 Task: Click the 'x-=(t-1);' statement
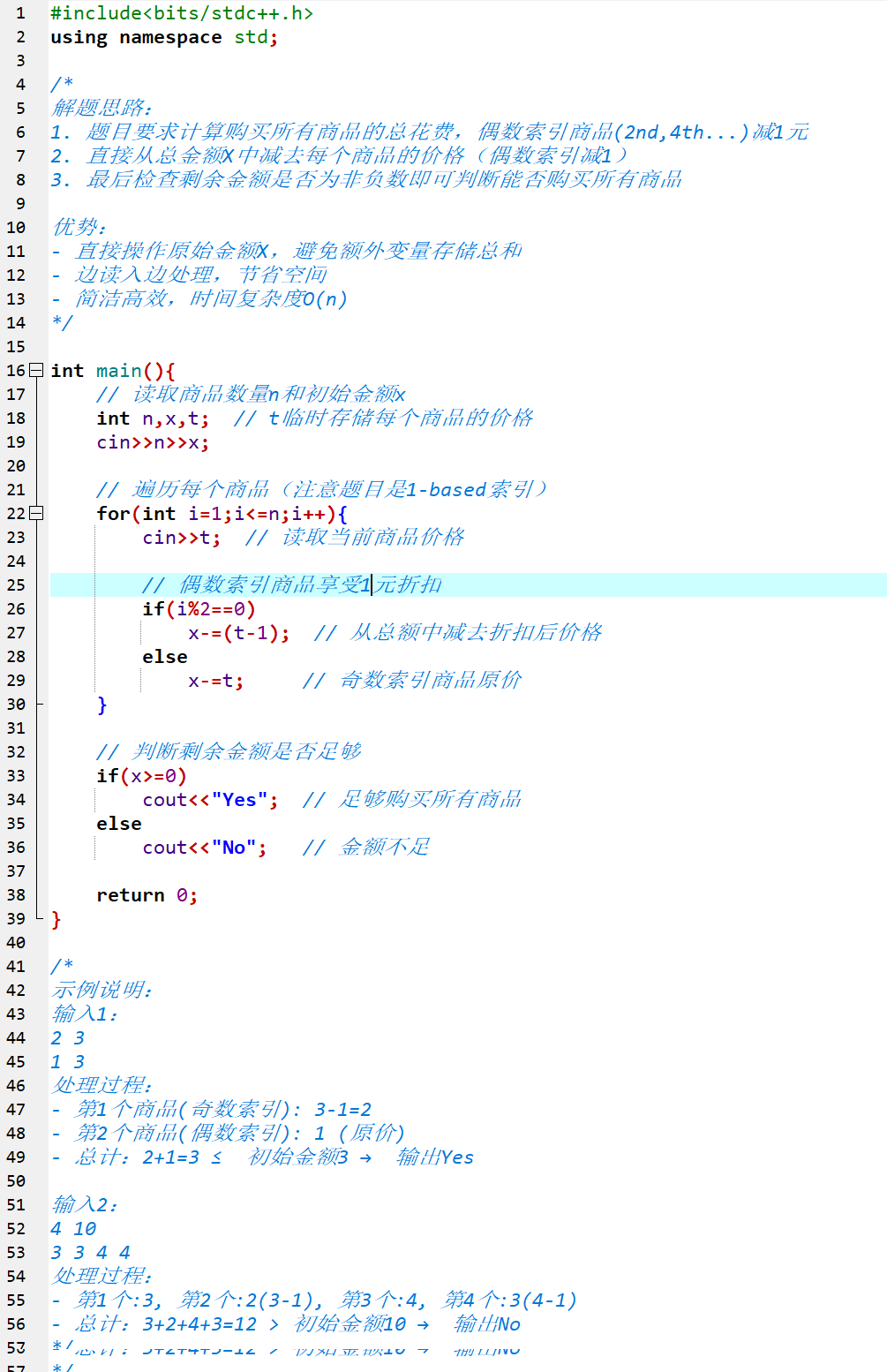[238, 633]
